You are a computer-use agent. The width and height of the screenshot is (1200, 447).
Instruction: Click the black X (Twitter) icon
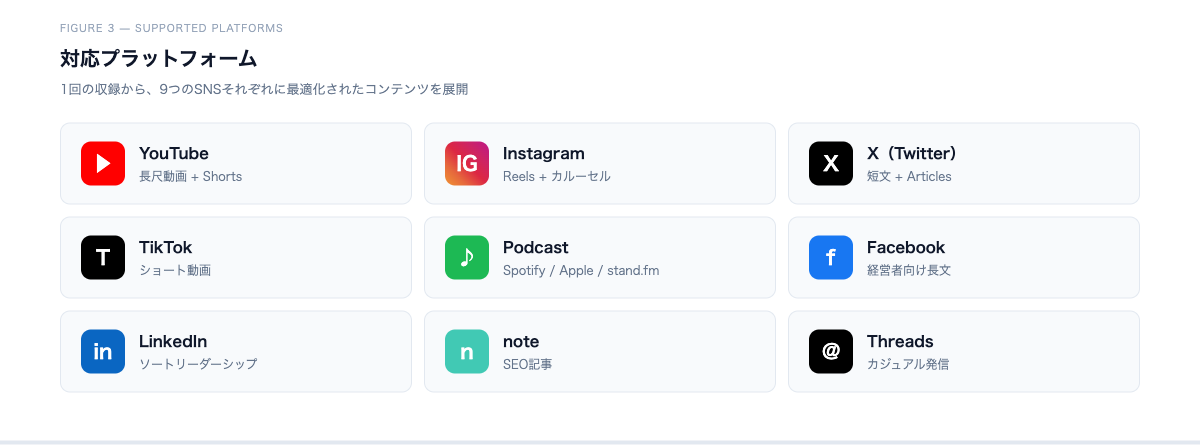[831, 163]
